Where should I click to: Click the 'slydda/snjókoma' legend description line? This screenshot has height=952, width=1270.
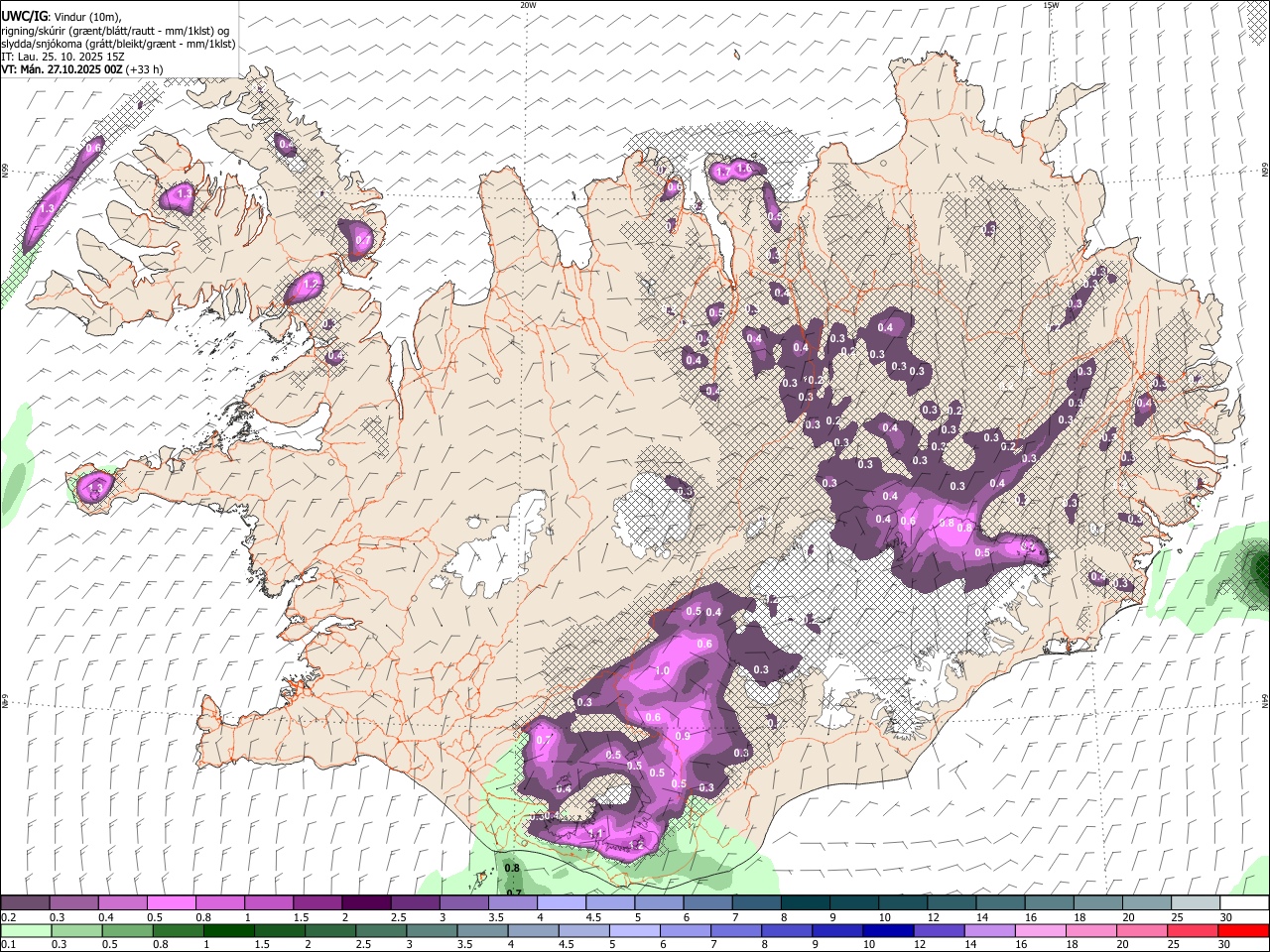(x=119, y=44)
